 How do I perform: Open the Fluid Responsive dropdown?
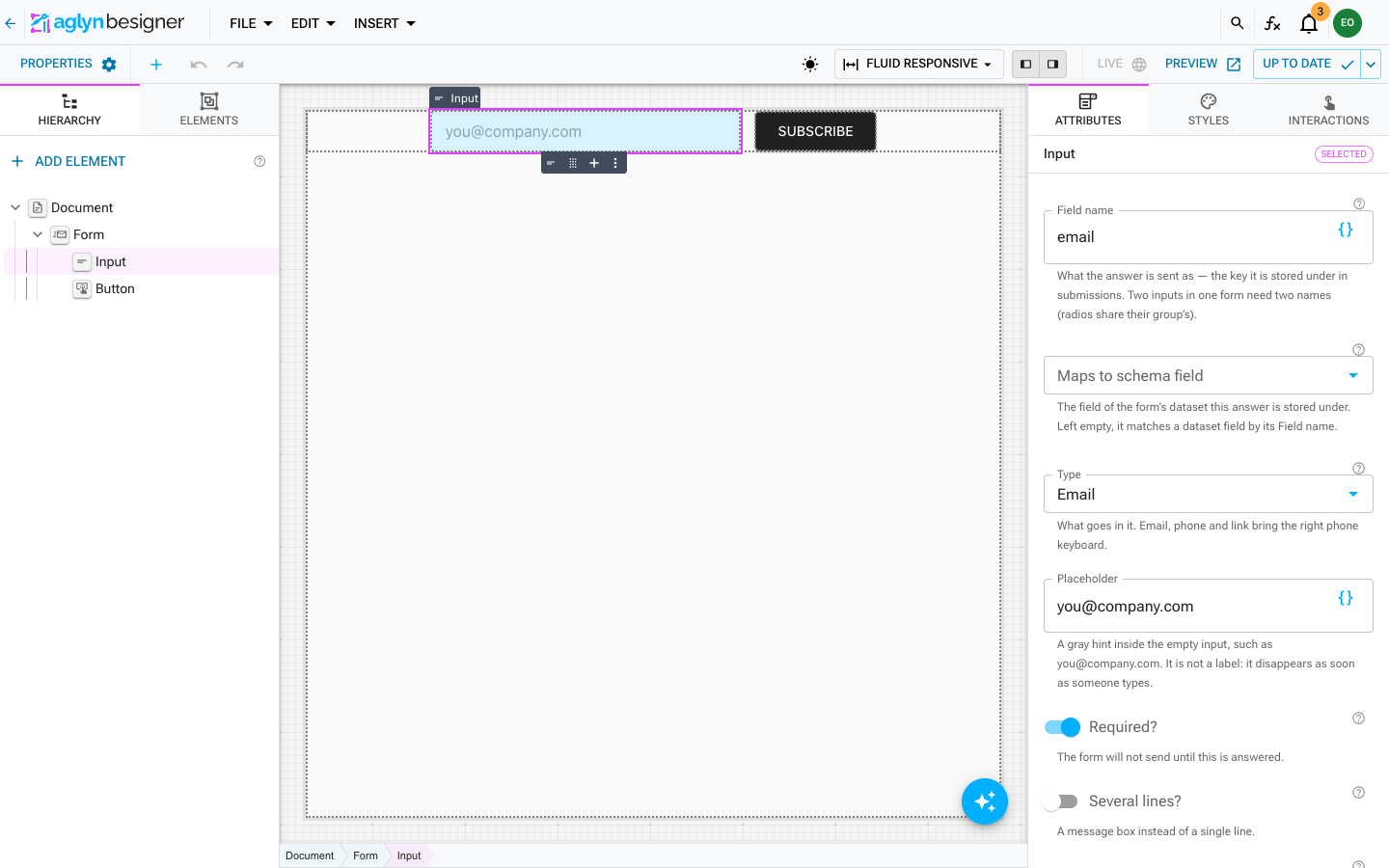click(918, 65)
